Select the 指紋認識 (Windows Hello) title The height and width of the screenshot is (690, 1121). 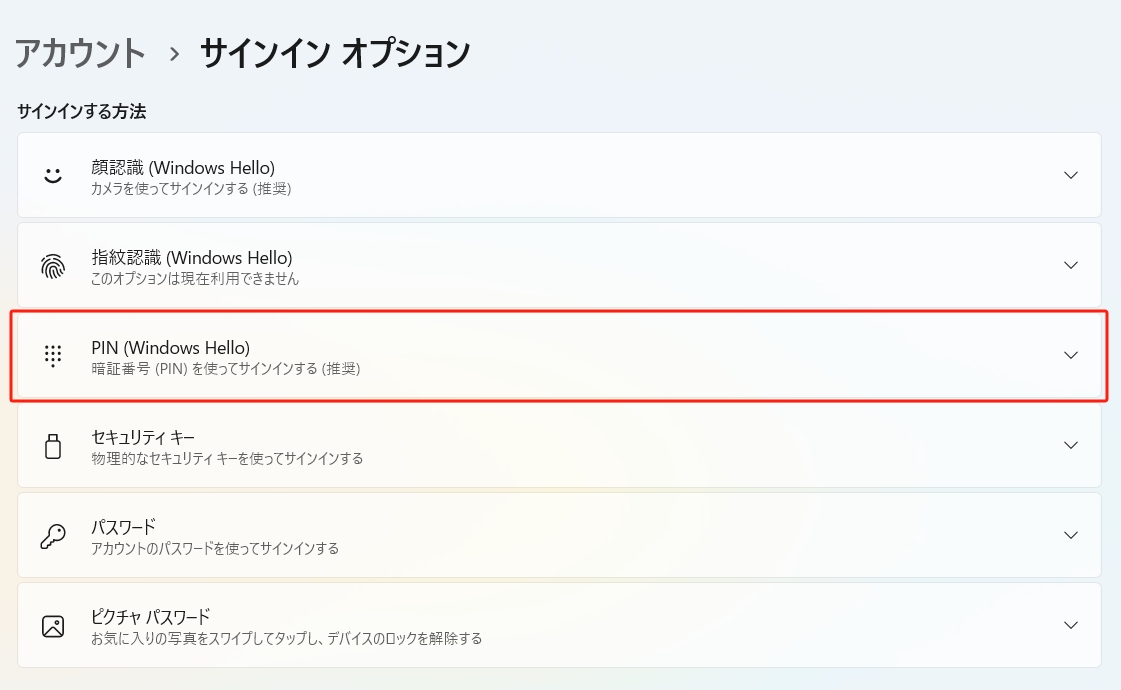192,257
